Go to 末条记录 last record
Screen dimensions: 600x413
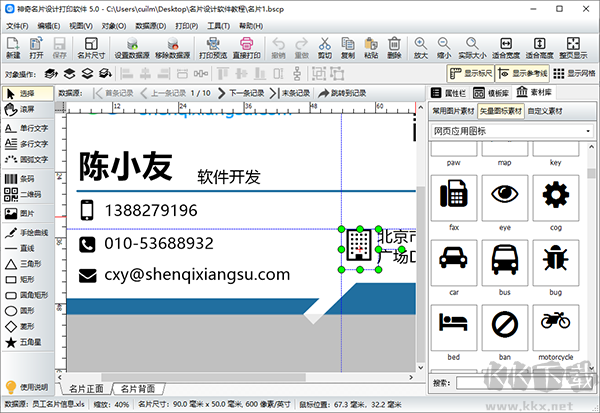click(290, 93)
